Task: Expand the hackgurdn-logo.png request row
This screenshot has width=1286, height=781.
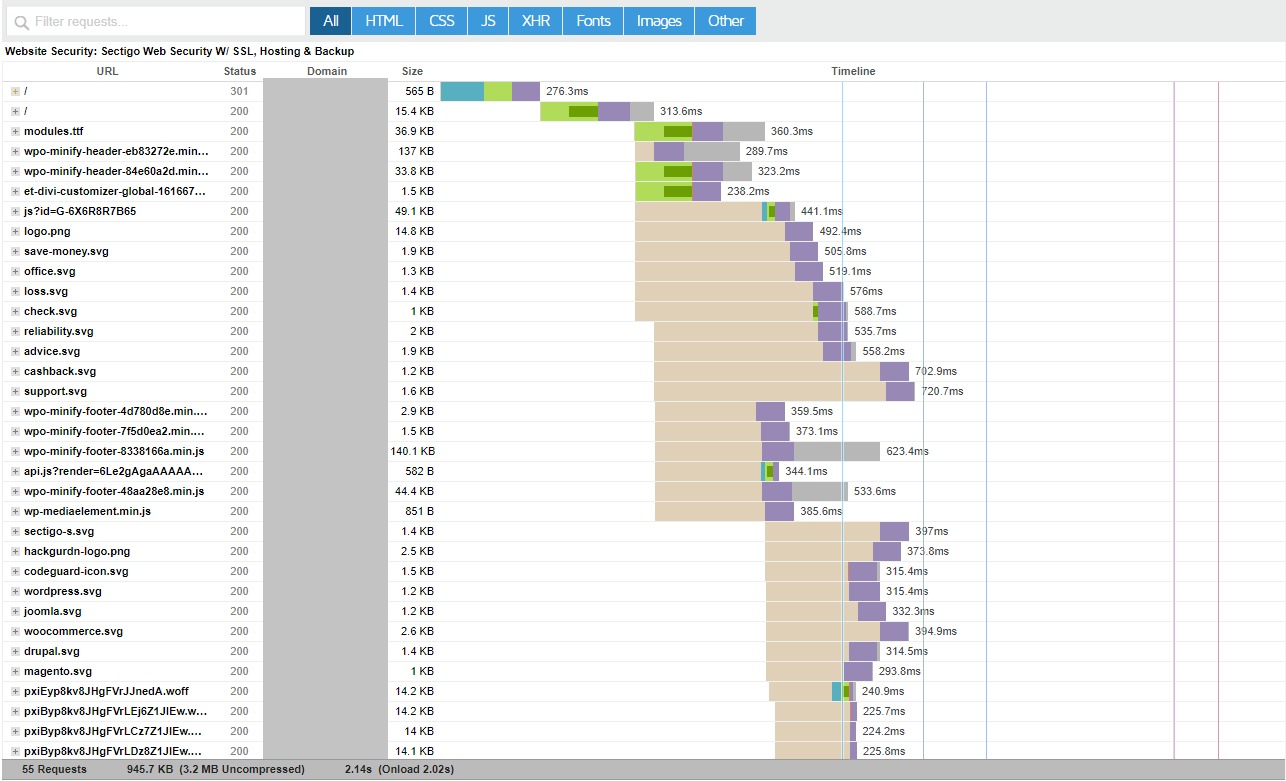Action: (15, 551)
